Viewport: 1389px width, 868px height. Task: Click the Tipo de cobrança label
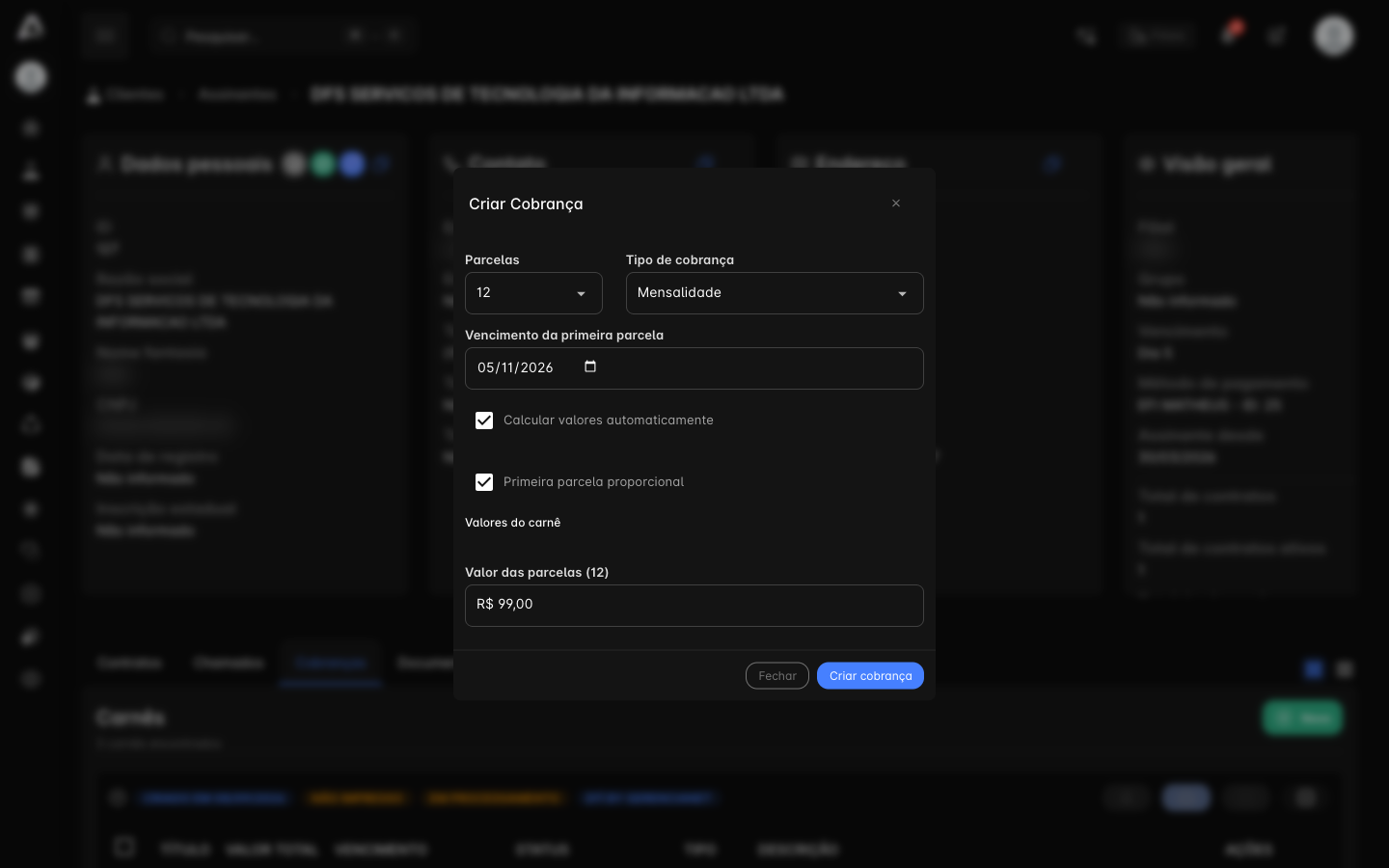pyautogui.click(x=680, y=259)
